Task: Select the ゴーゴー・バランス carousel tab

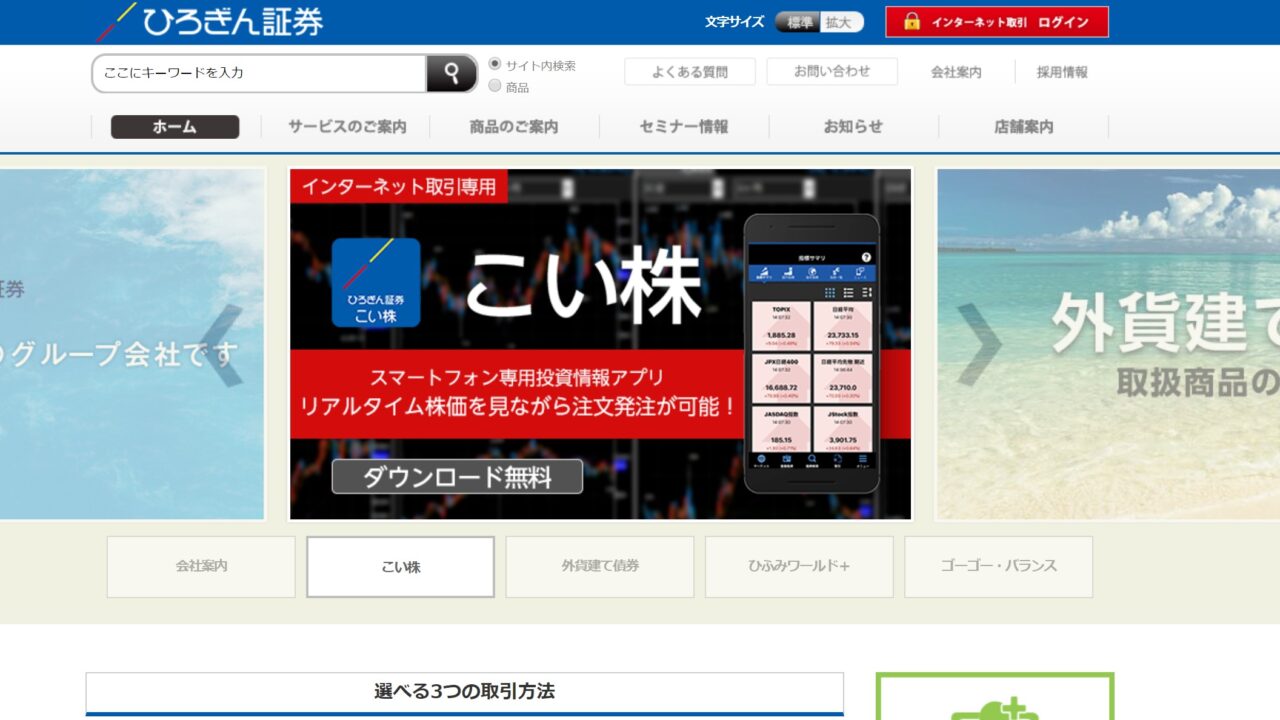Action: pos(998,567)
